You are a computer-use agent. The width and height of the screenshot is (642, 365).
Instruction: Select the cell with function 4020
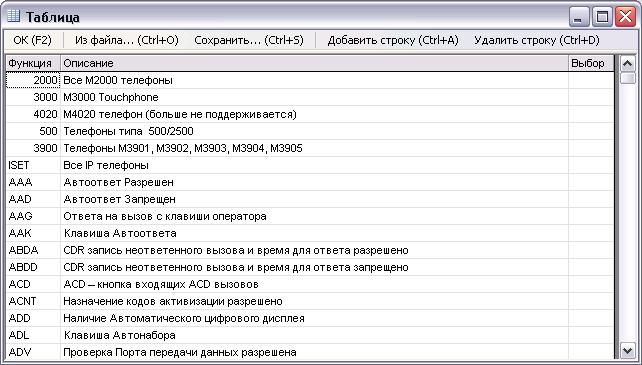[33, 114]
